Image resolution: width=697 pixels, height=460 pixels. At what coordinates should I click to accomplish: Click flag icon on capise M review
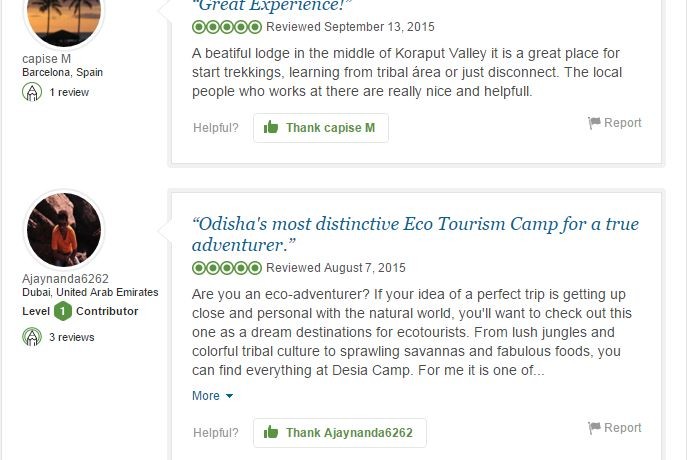594,123
